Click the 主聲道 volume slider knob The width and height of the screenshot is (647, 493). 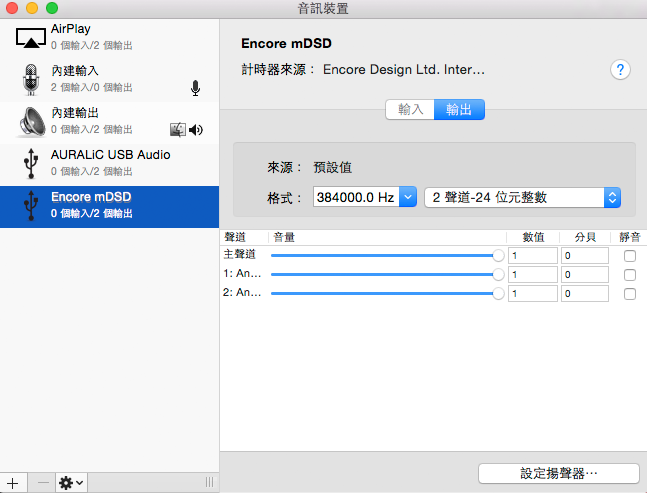tap(498, 256)
